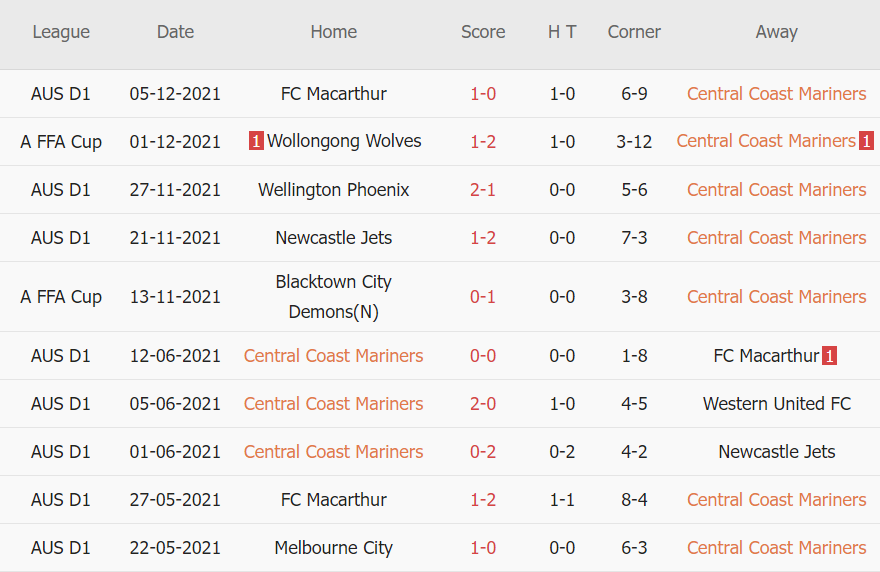
Task: Open the 2-1 score of Wellington Phoenix match
Action: (x=483, y=190)
